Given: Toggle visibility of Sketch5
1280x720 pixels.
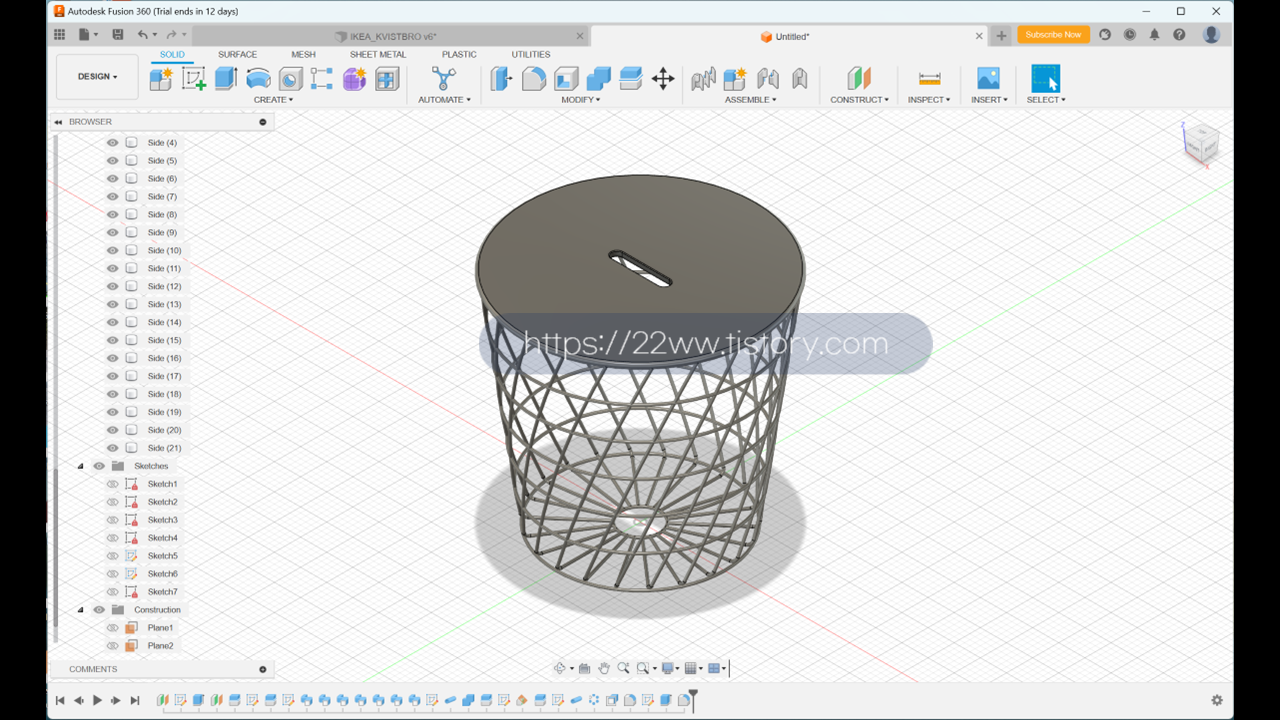Looking at the screenshot, I should pos(112,556).
